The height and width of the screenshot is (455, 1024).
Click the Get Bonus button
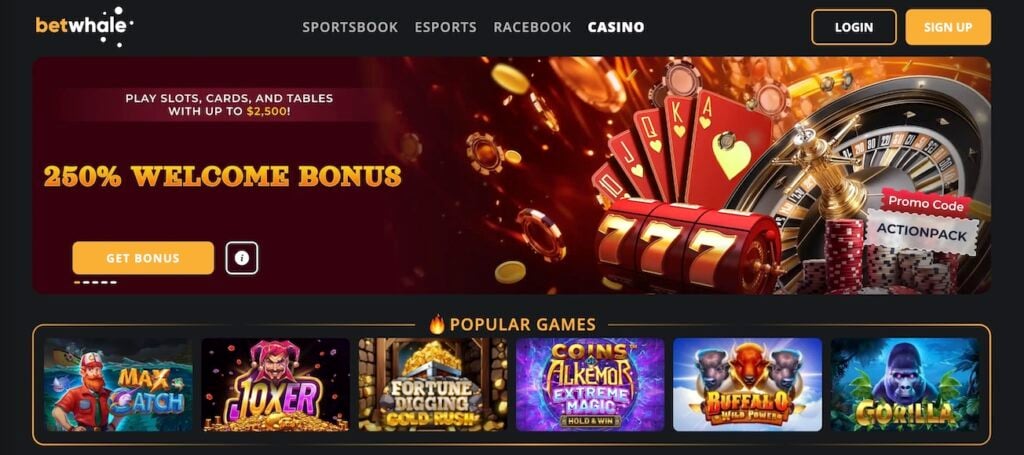pyautogui.click(x=143, y=258)
